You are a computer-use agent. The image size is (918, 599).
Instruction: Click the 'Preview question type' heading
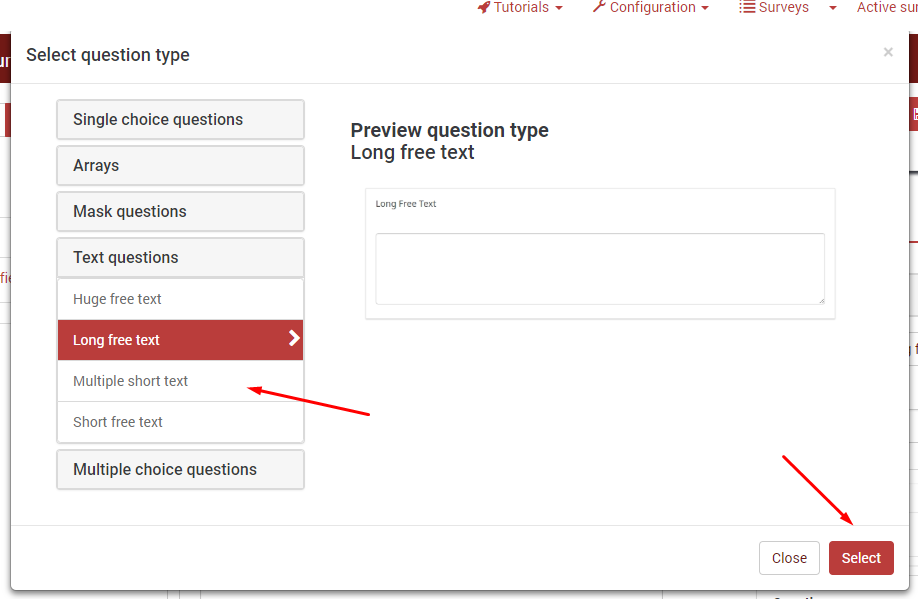450,130
